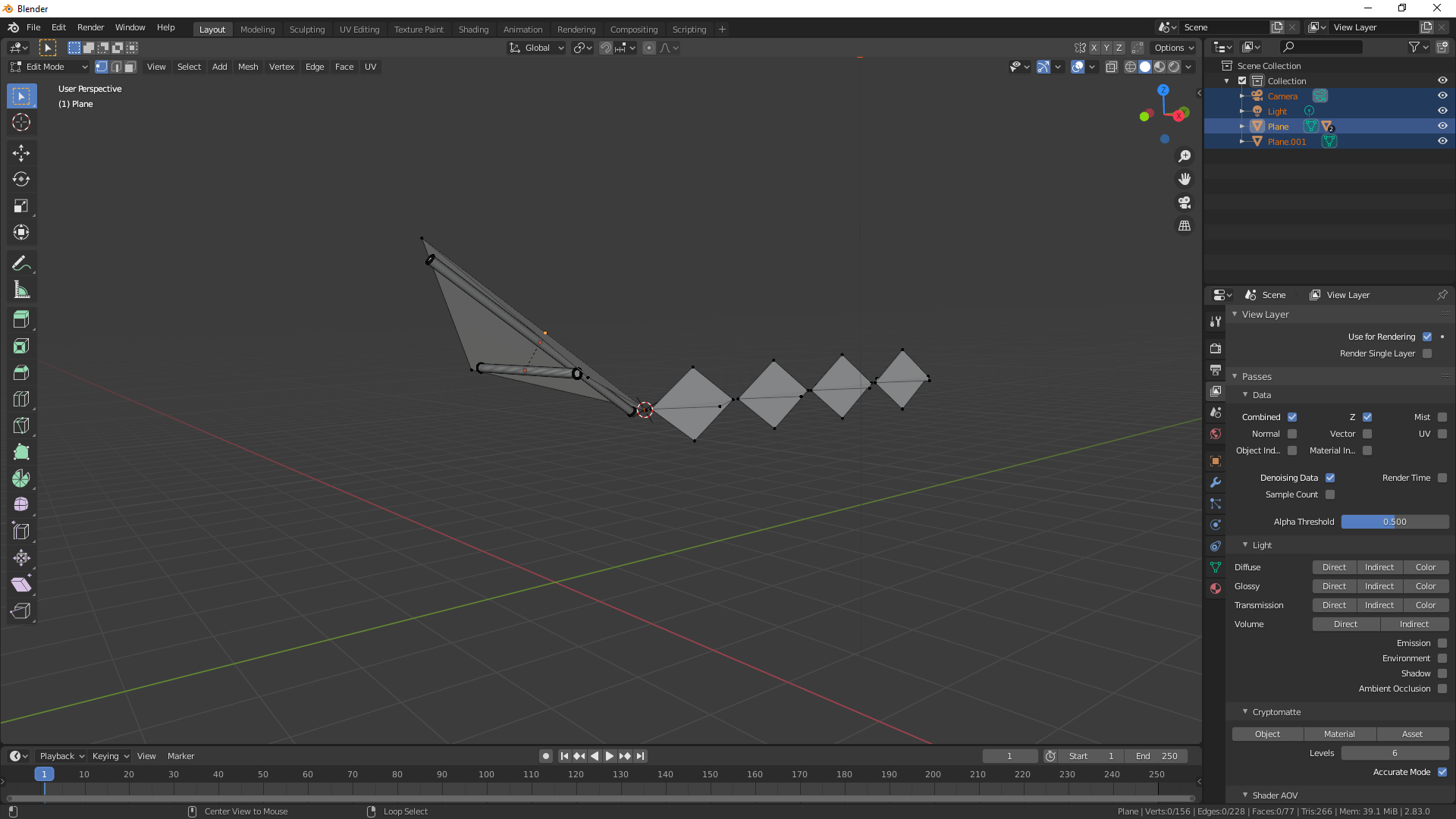This screenshot has height=819, width=1456.
Task: Select the Cursor tool in toolbar
Action: click(22, 122)
